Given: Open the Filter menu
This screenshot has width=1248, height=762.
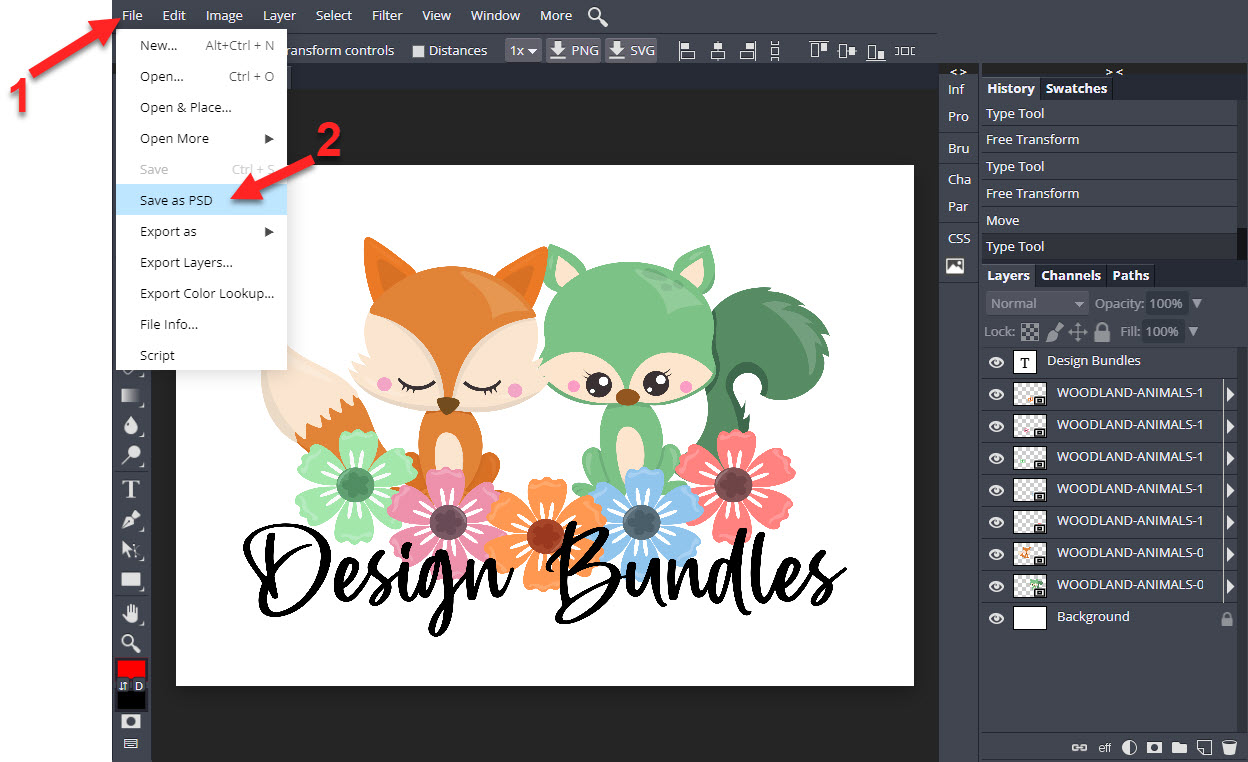Looking at the screenshot, I should (387, 15).
